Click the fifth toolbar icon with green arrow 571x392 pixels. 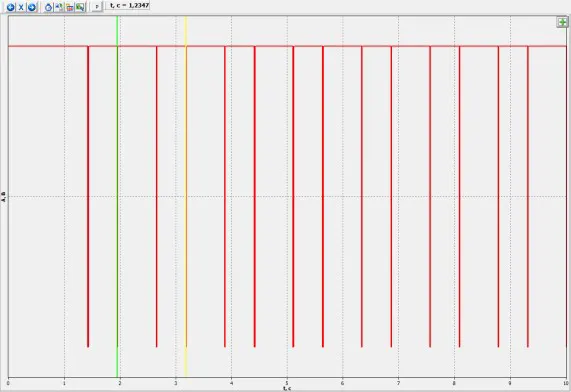click(59, 7)
